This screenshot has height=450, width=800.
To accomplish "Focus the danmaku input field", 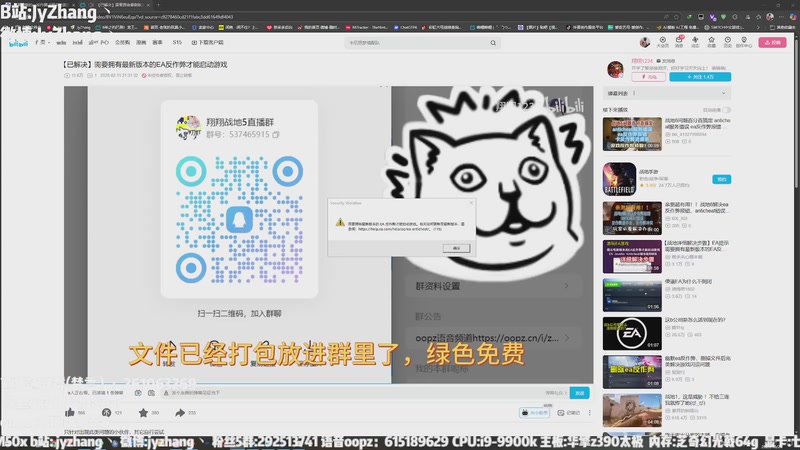I will click(x=352, y=393).
